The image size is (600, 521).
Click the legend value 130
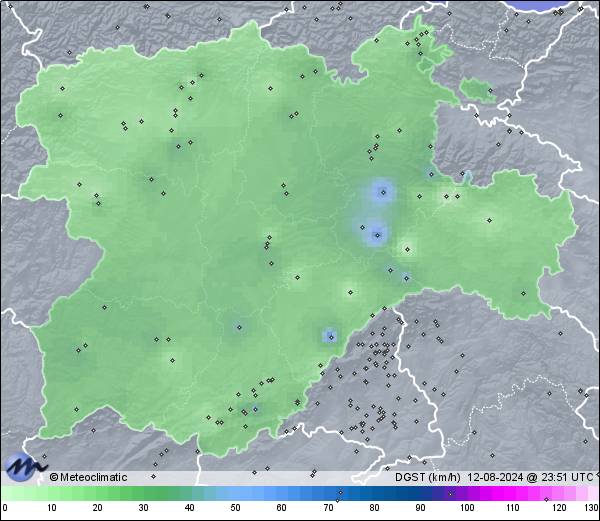[x=592, y=508]
